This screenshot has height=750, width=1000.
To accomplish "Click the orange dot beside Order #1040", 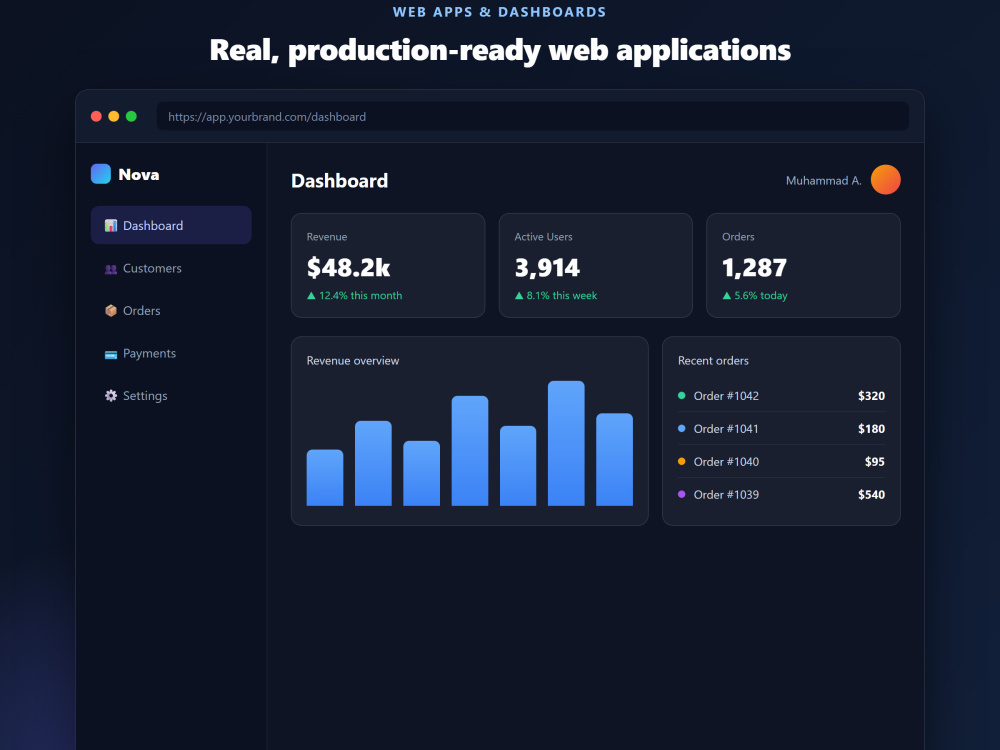I will (681, 461).
